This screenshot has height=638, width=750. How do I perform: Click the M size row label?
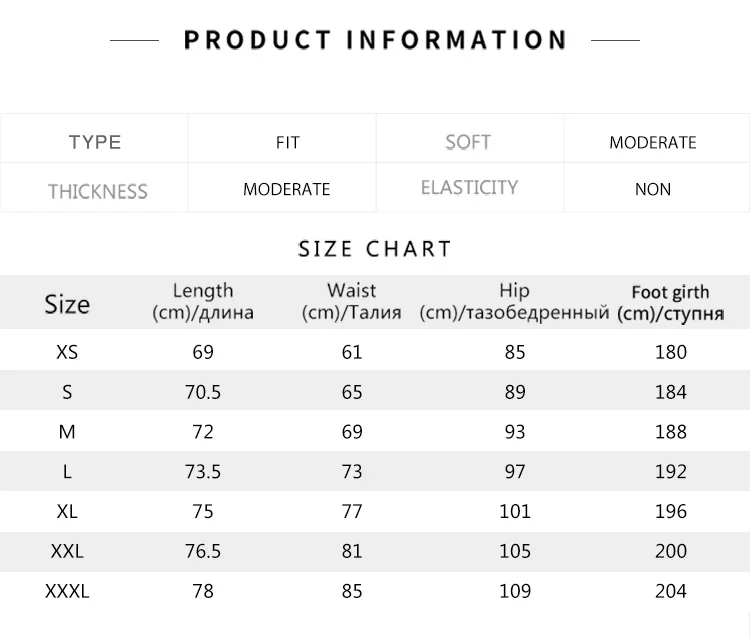tap(67, 432)
